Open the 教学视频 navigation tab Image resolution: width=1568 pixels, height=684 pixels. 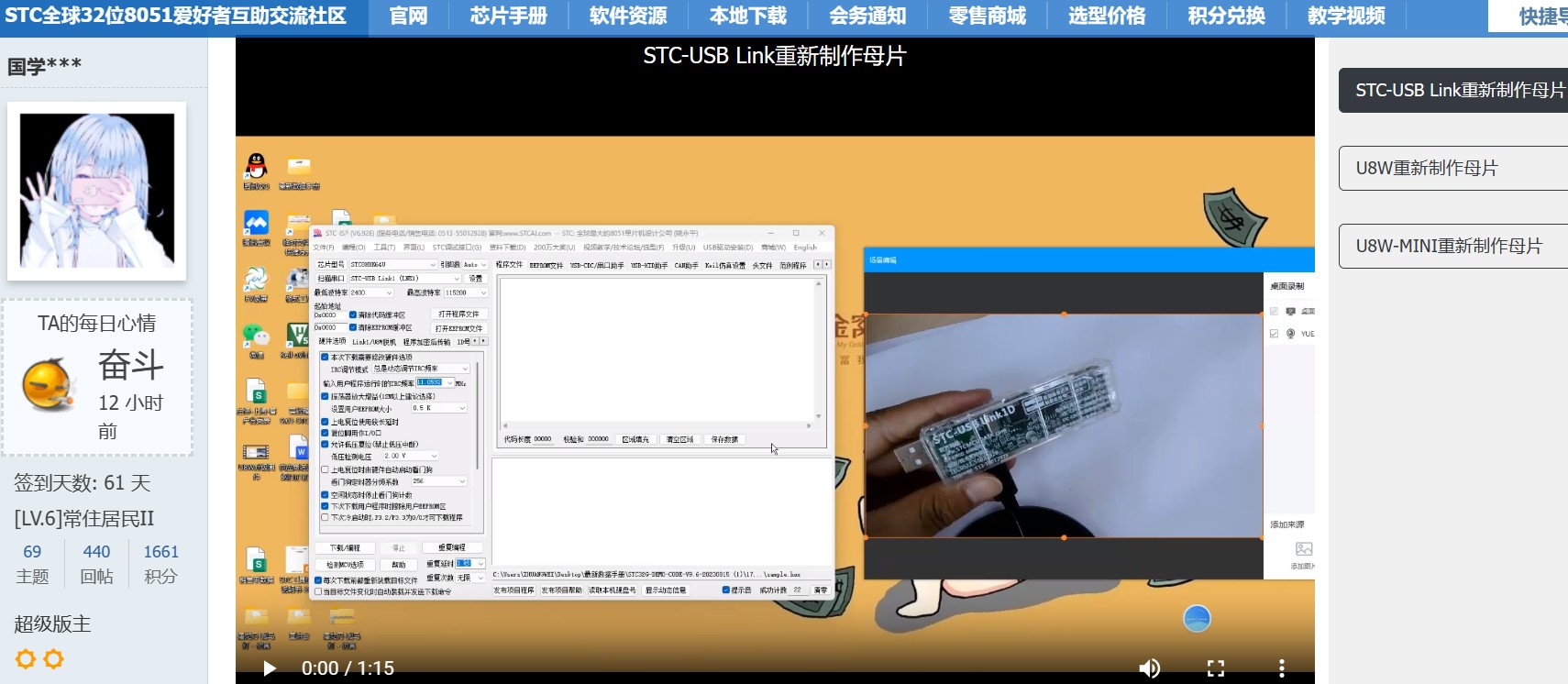[1346, 17]
